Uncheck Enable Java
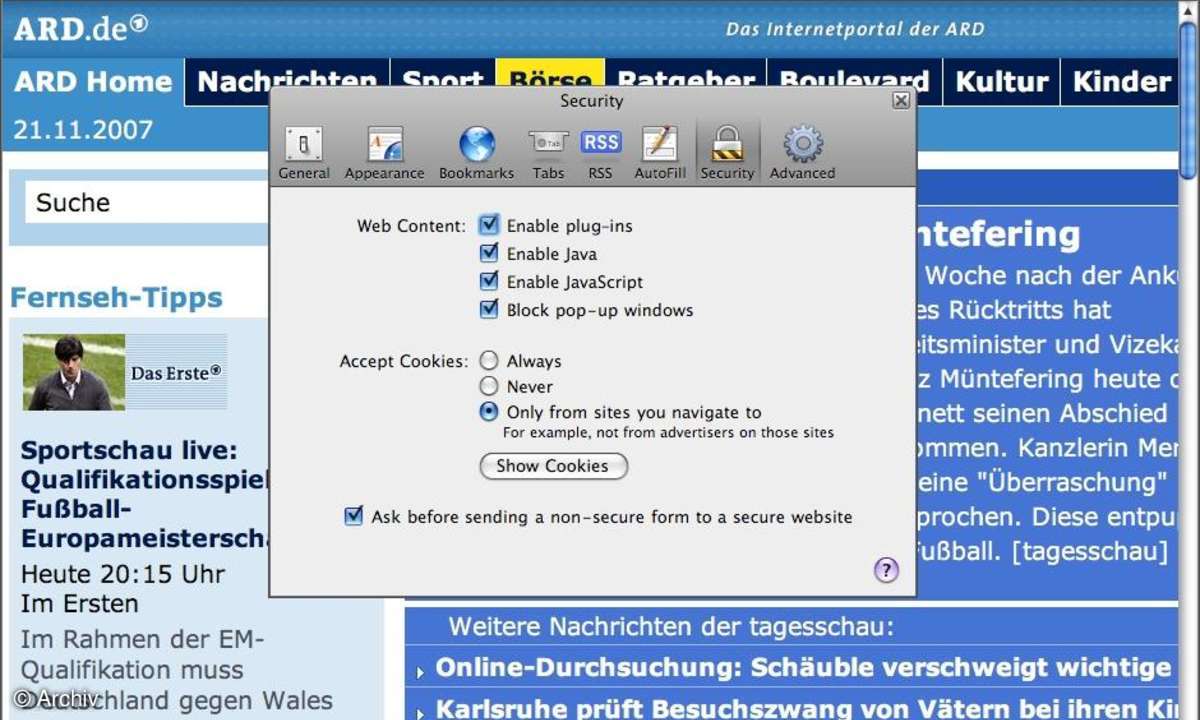Viewport: 1200px width, 720px height. [488, 253]
